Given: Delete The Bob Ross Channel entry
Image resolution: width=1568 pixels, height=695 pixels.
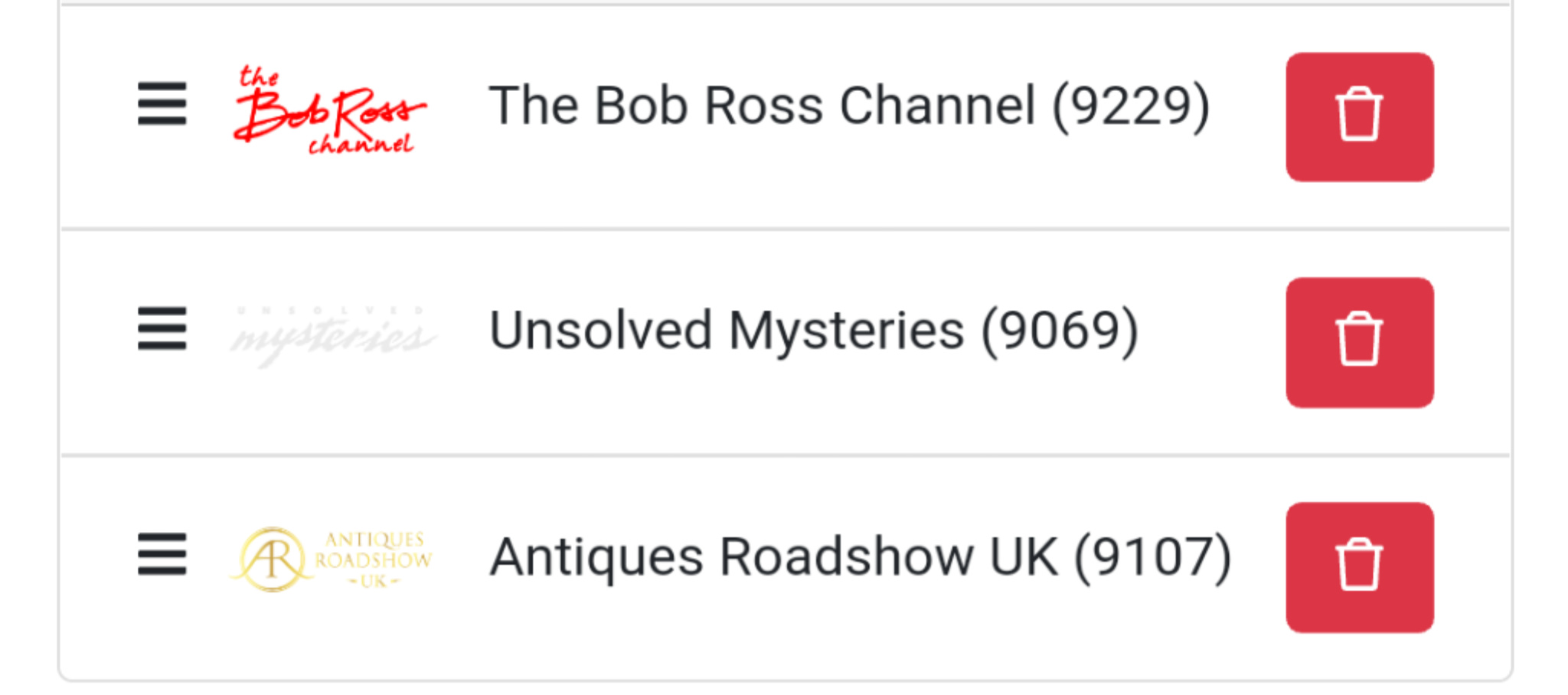Looking at the screenshot, I should pyautogui.click(x=1359, y=117).
